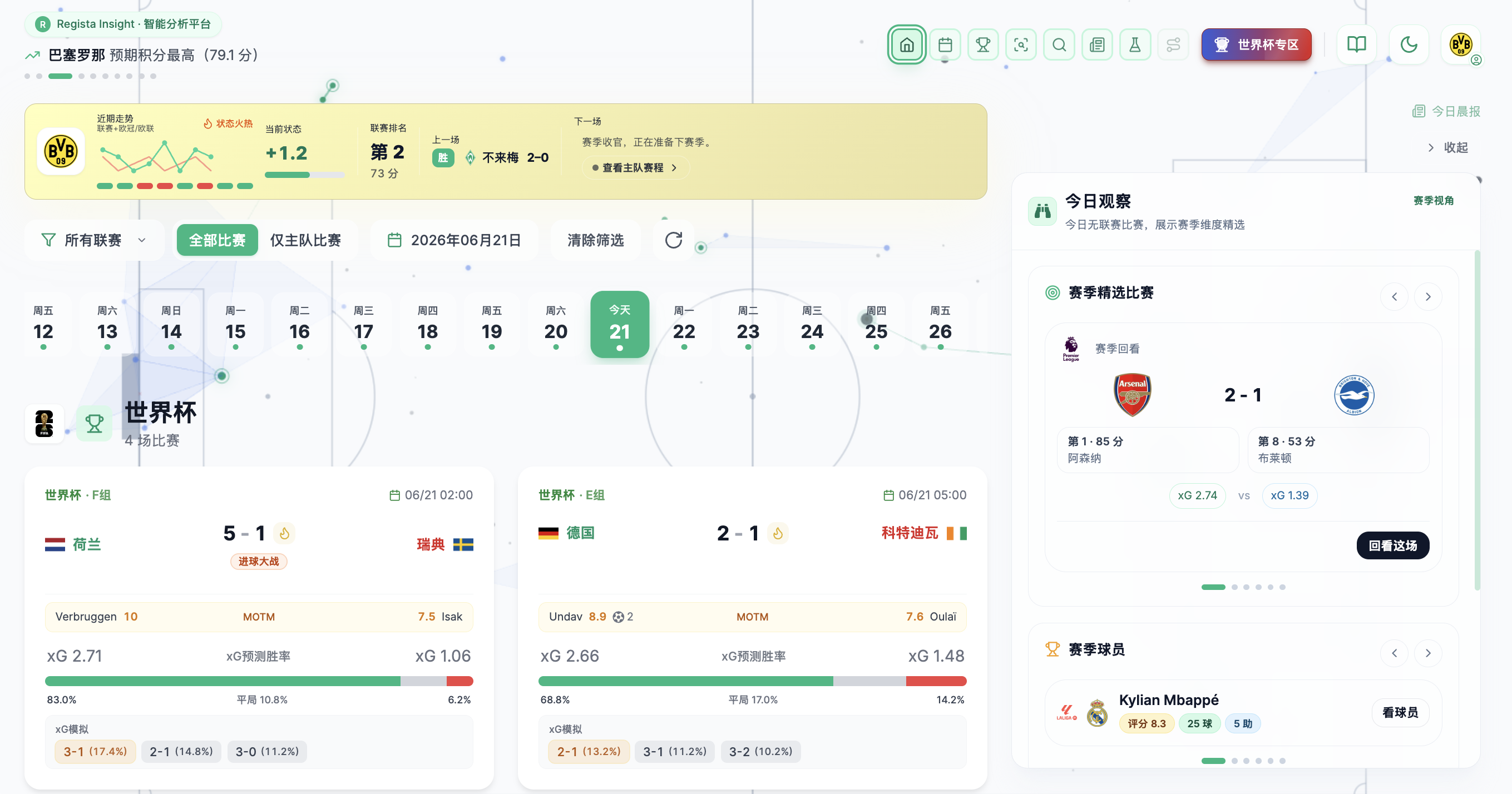1512x794 pixels.
Task: Click the Sweden flag beside 瑞典
Action: (x=463, y=544)
